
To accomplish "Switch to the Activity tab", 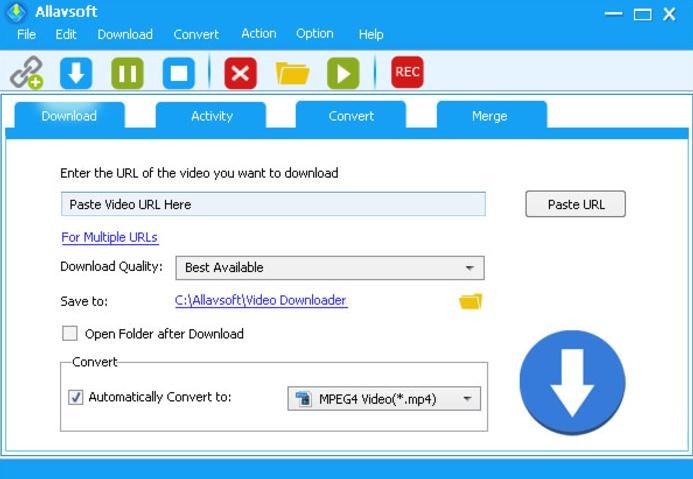I will click(x=211, y=116).
